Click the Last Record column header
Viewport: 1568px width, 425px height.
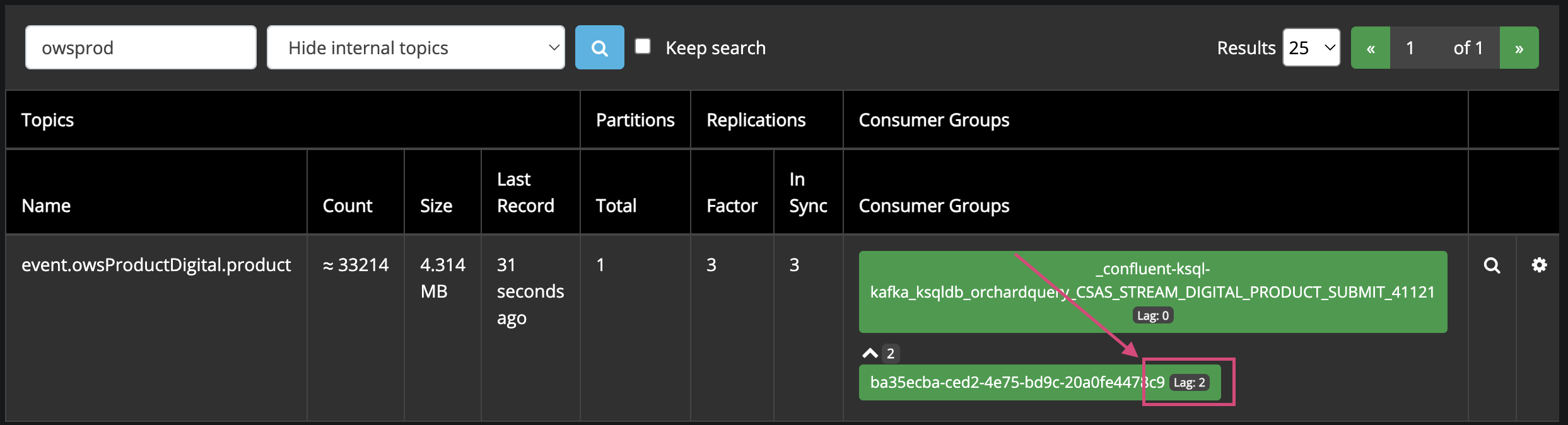525,192
